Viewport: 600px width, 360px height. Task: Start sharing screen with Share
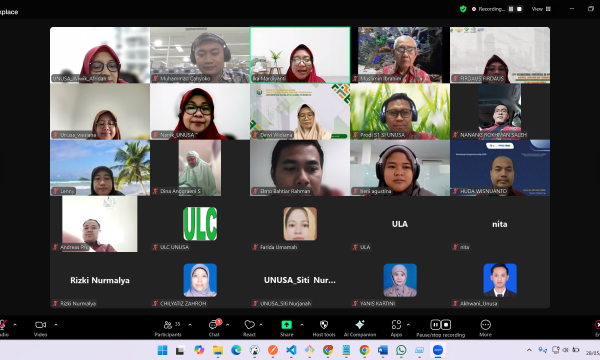pos(287,328)
